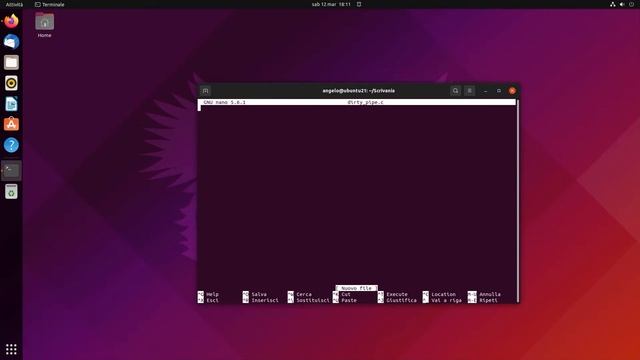Viewport: 640px width, 360px height.
Task: Click the Nuovo file status message
Action: (356, 288)
